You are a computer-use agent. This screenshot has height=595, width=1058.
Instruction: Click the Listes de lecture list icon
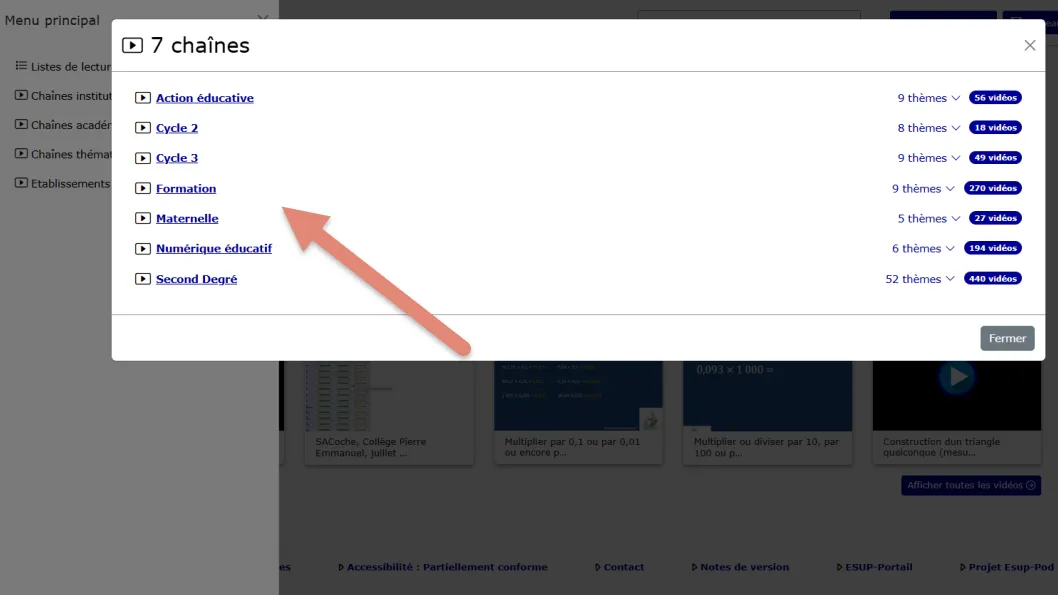(22, 66)
